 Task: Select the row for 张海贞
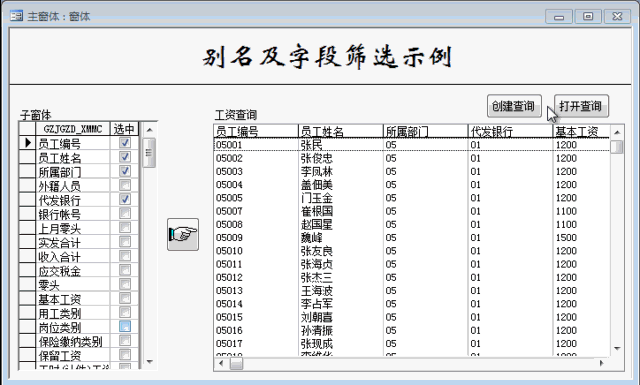412,264
